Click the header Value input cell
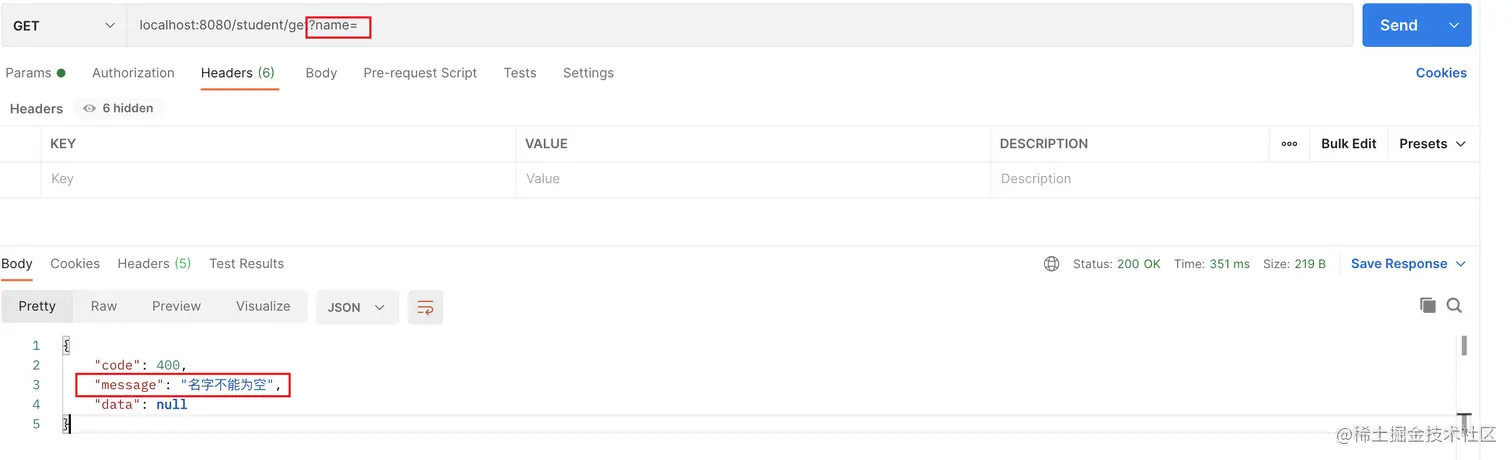The image size is (1512, 460). [x=753, y=179]
